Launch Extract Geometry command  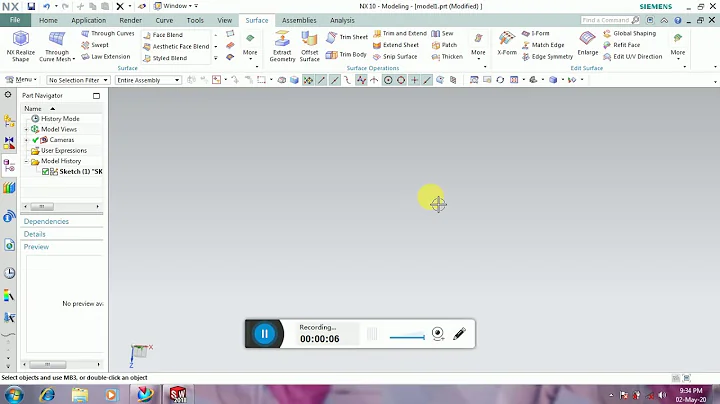282,46
